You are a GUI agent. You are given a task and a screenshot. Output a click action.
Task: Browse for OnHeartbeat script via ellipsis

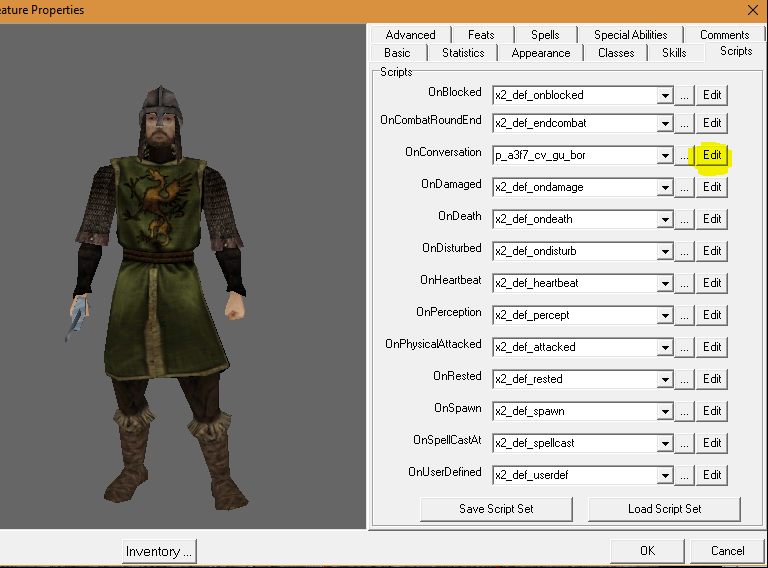tap(684, 283)
